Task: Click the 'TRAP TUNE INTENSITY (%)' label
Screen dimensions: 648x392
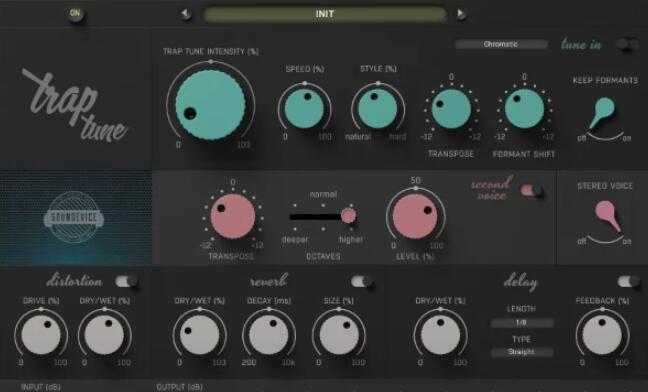Action: [211, 52]
